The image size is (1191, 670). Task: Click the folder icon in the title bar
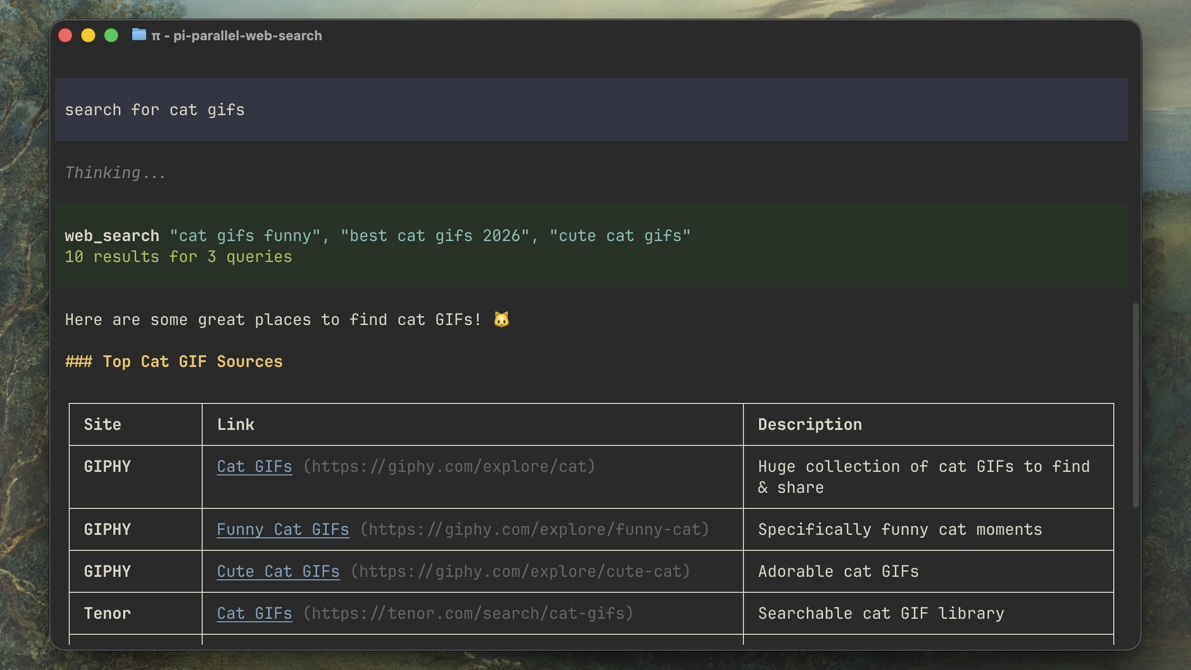coord(139,35)
